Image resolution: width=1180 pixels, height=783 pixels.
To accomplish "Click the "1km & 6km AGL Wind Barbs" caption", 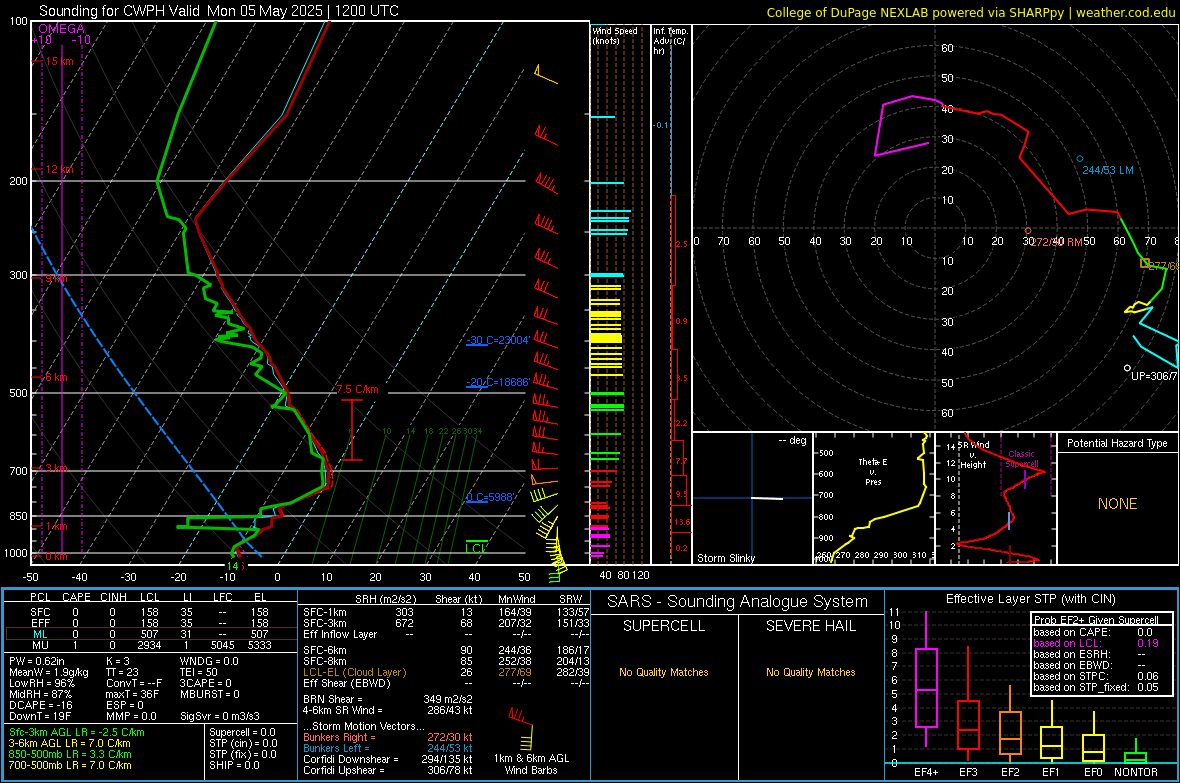I will (531, 764).
